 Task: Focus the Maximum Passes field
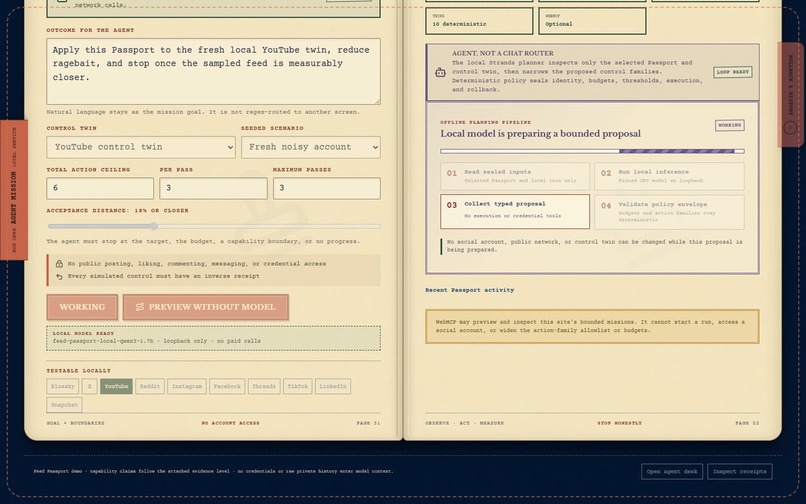click(327, 188)
